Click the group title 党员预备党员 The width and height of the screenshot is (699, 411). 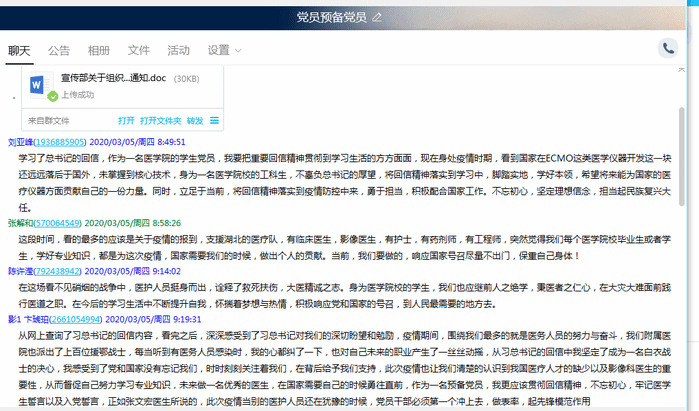point(331,17)
